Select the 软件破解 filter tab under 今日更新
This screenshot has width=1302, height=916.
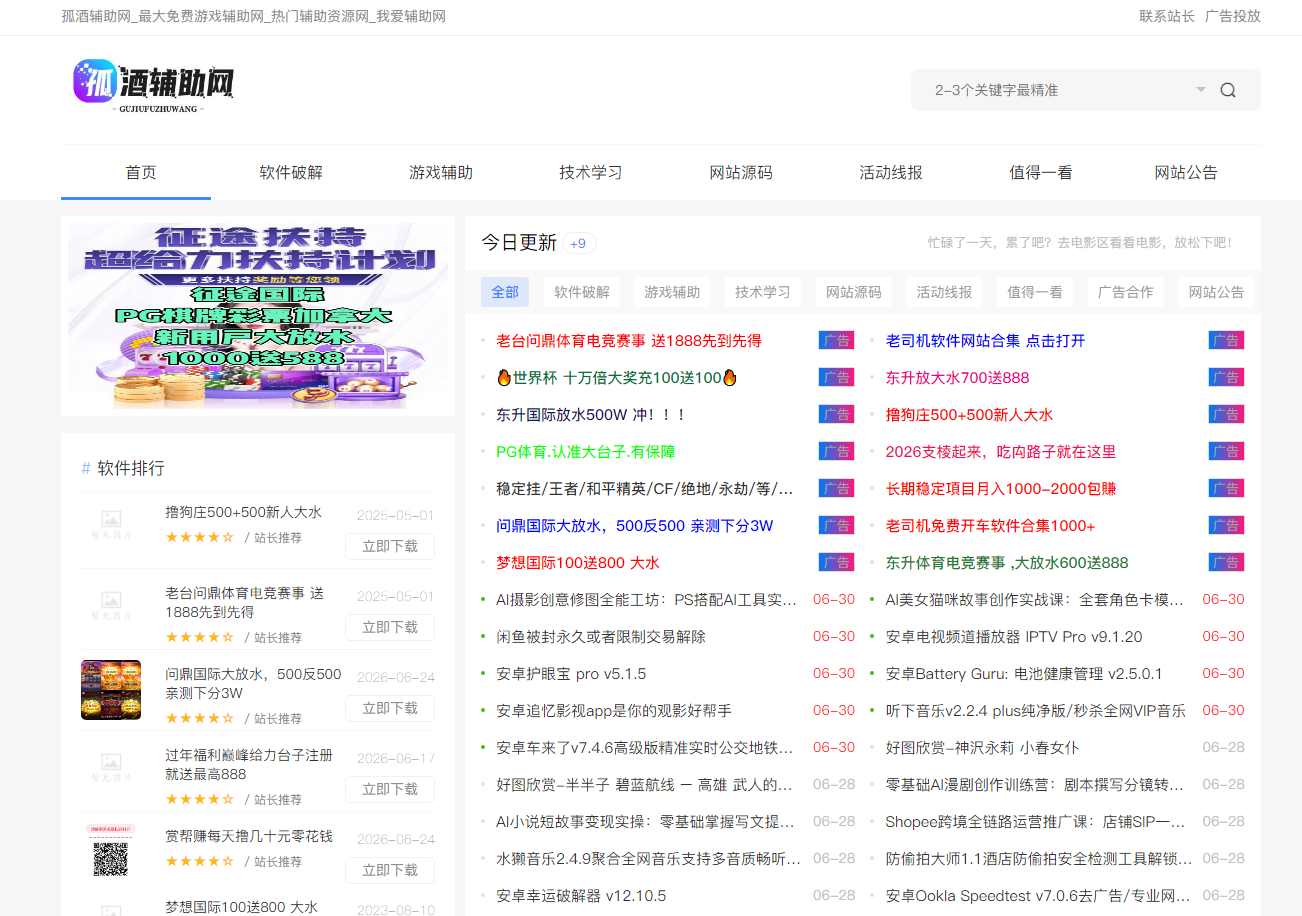point(582,292)
